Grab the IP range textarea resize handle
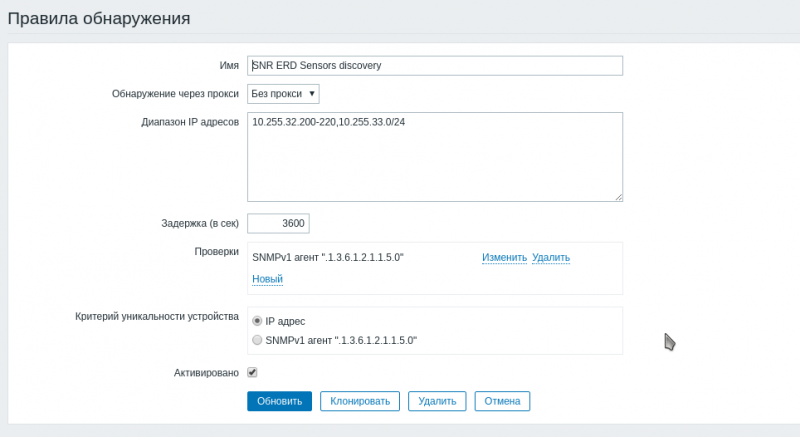Viewport: 800px width, 437px height. (619, 197)
